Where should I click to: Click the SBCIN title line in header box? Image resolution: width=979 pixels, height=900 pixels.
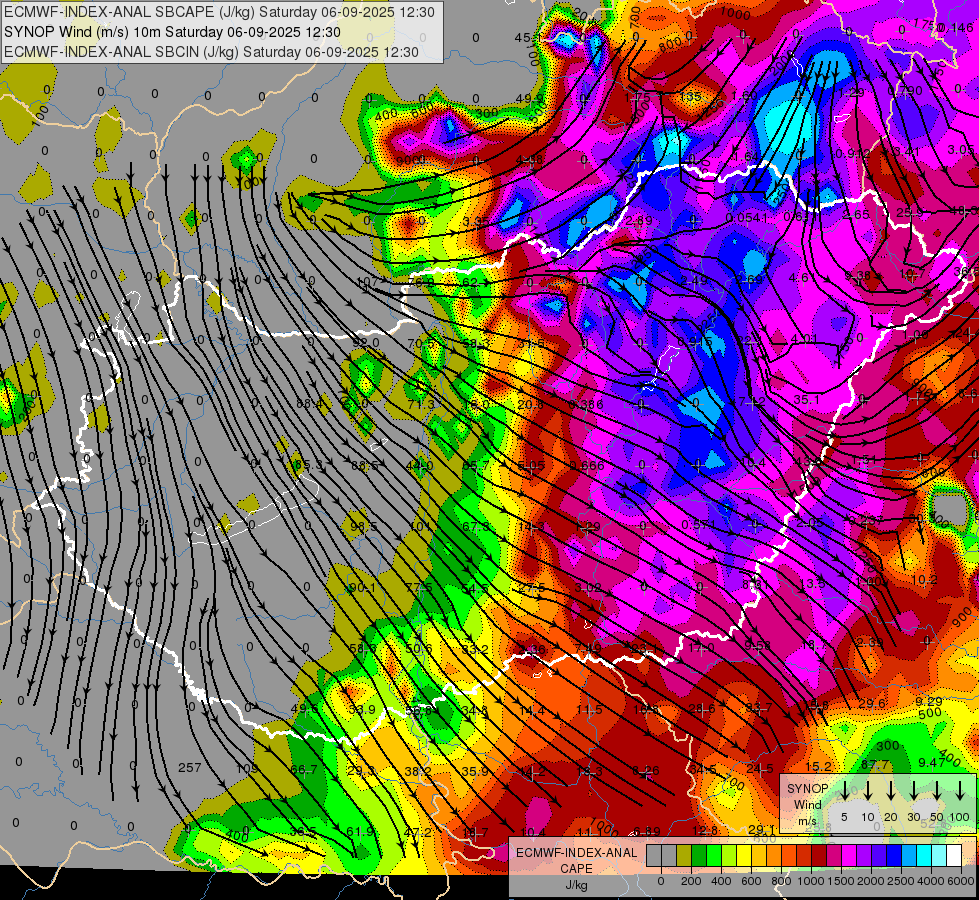(x=211, y=52)
